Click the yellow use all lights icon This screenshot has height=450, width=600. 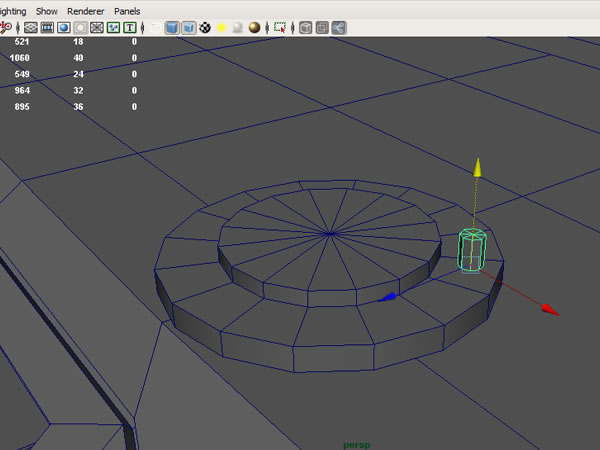[222, 27]
